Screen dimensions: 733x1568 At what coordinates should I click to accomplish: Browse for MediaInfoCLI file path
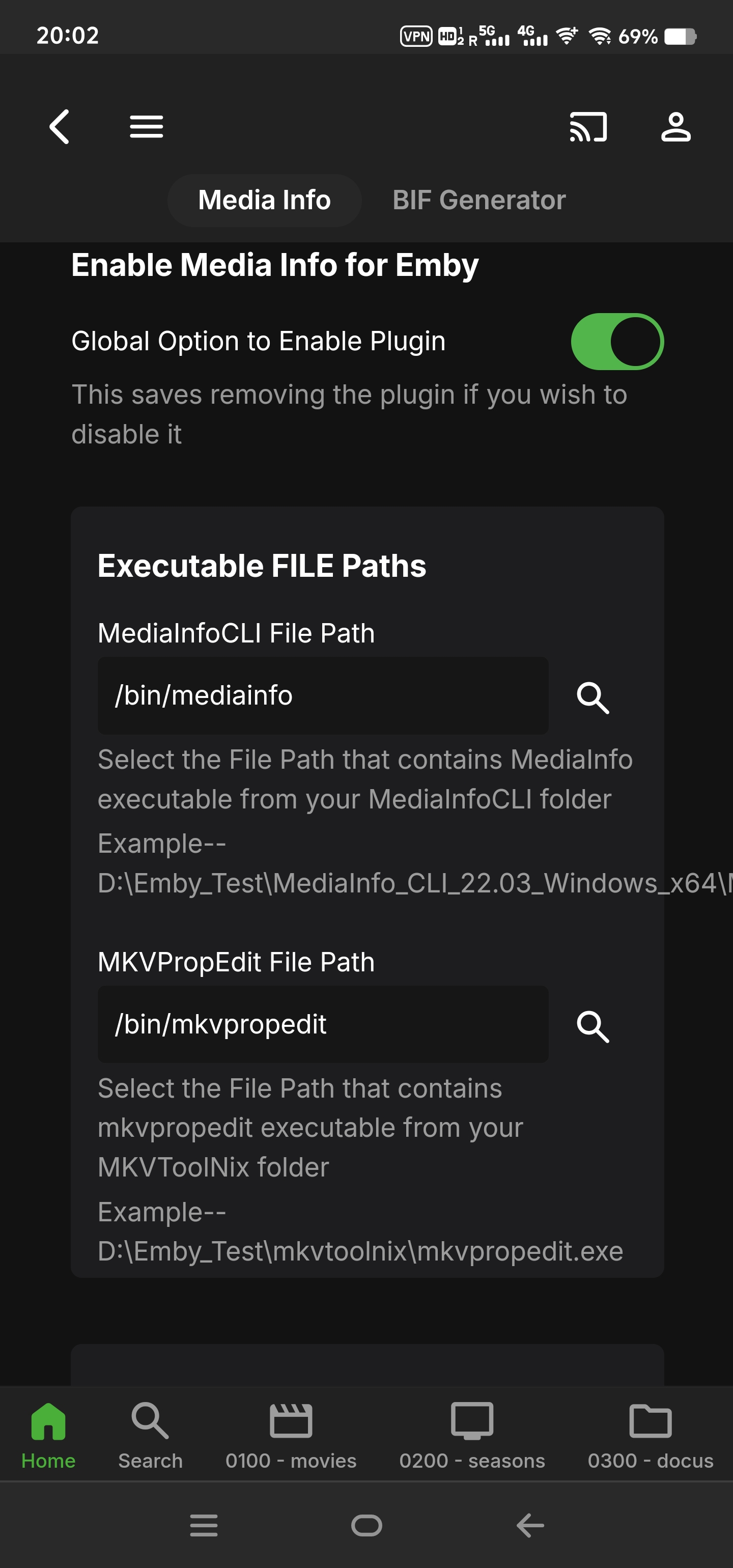click(x=593, y=696)
